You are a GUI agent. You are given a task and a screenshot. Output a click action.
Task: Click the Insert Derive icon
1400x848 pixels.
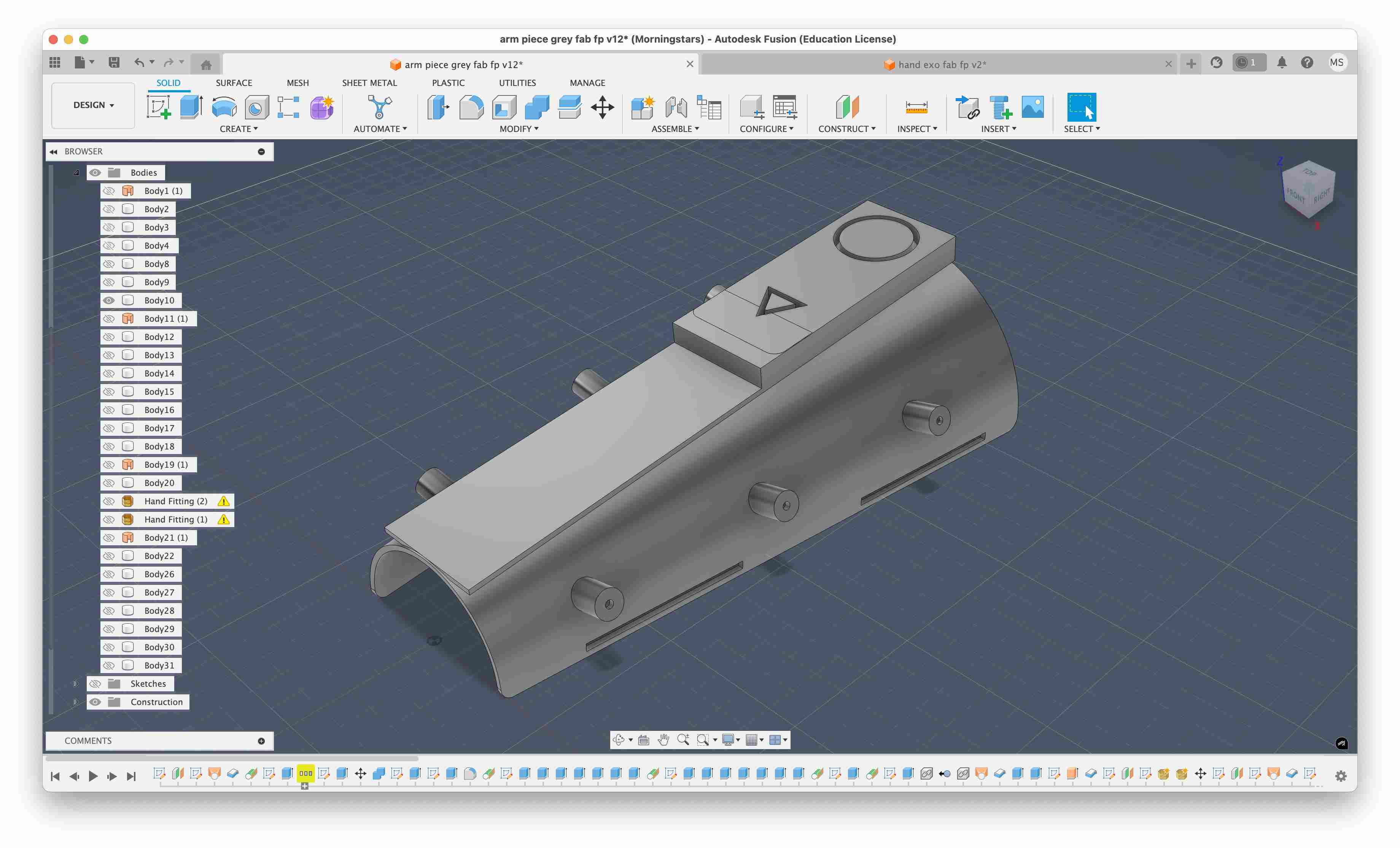(967, 107)
